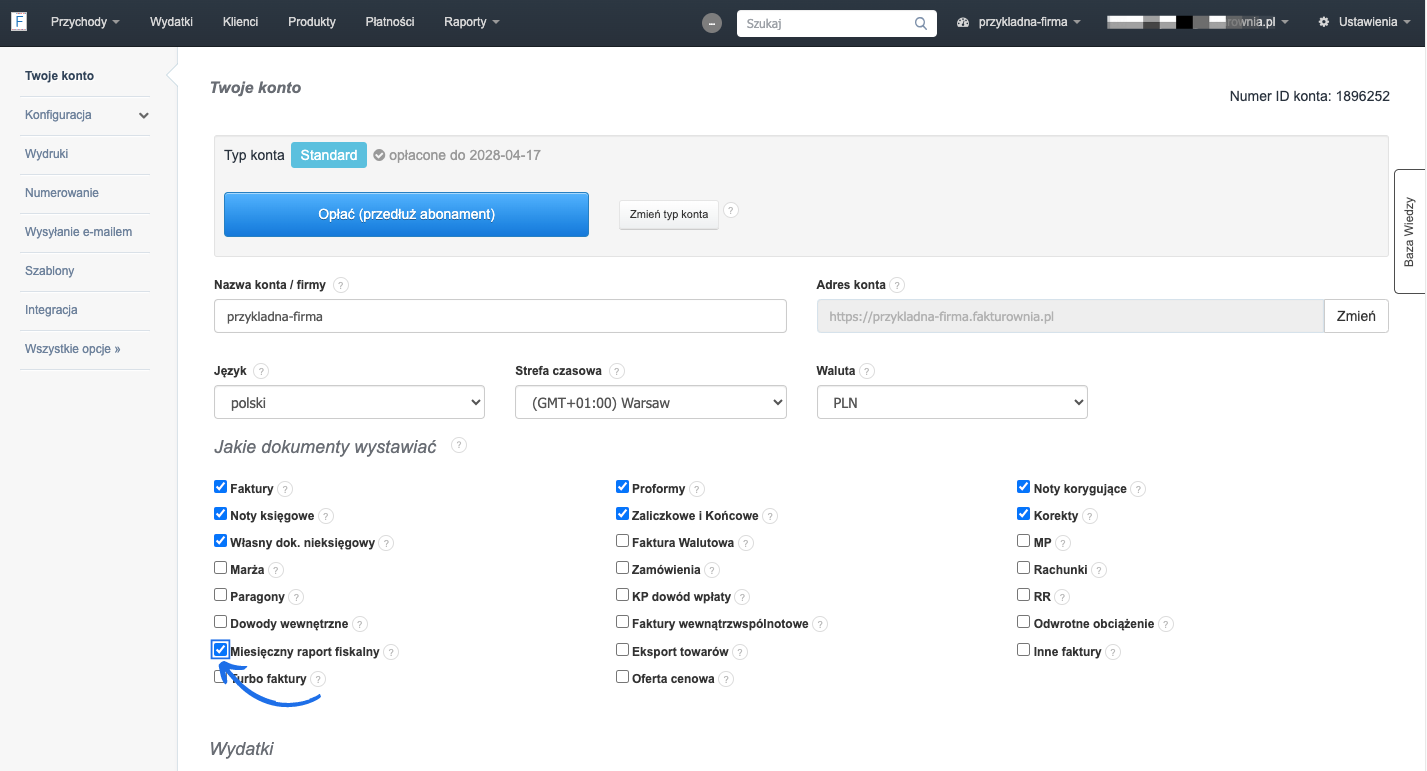Open the Raporty menu
Screen dimensions: 1427x771
tap(471, 22)
